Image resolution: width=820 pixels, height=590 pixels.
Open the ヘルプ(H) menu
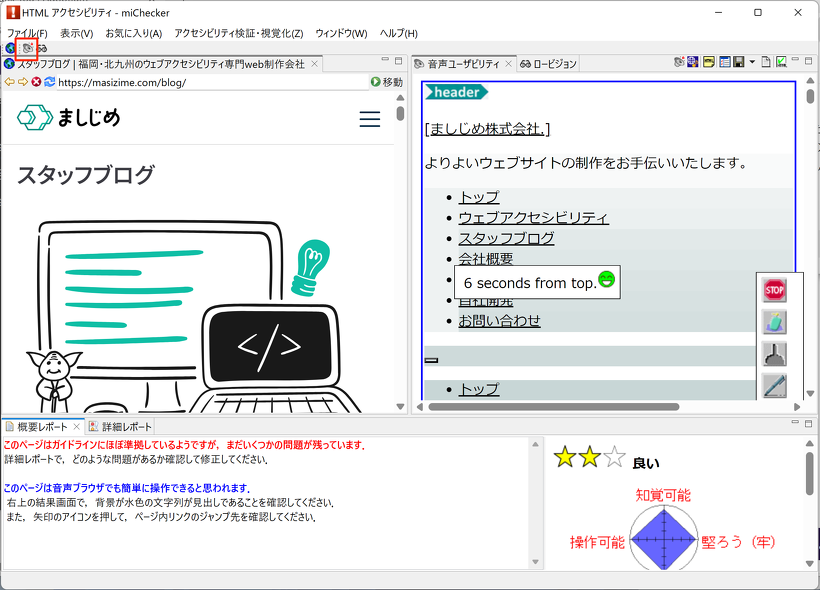click(398, 33)
